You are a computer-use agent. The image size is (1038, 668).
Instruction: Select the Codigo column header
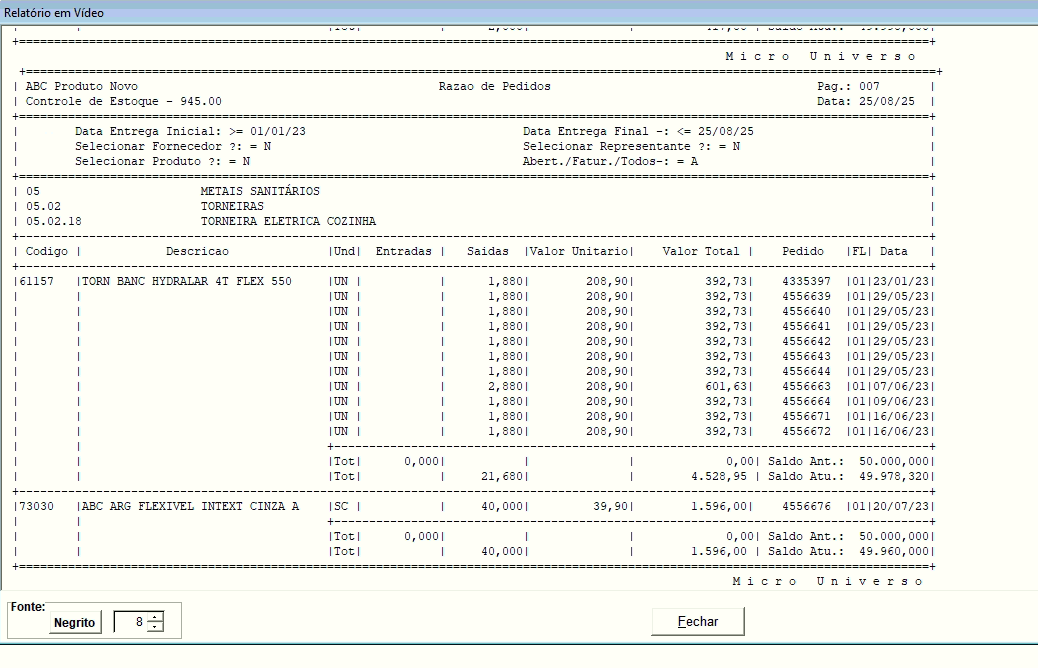(x=46, y=252)
